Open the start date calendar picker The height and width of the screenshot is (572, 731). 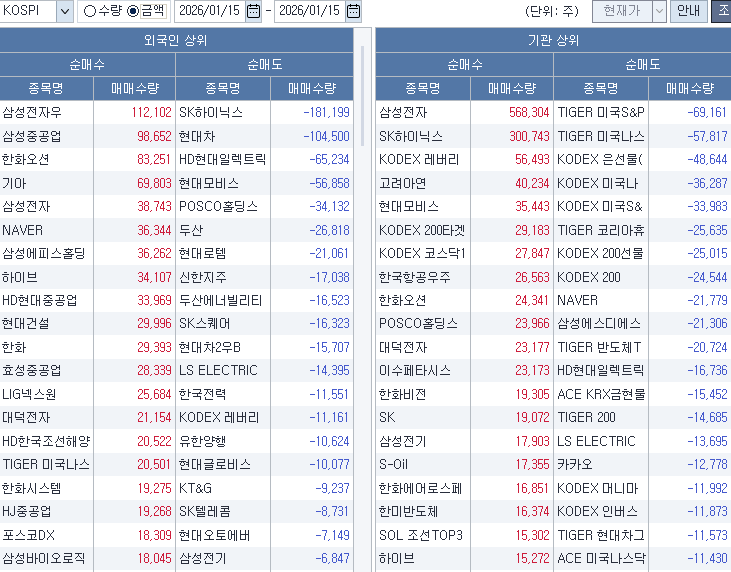[x=253, y=11]
